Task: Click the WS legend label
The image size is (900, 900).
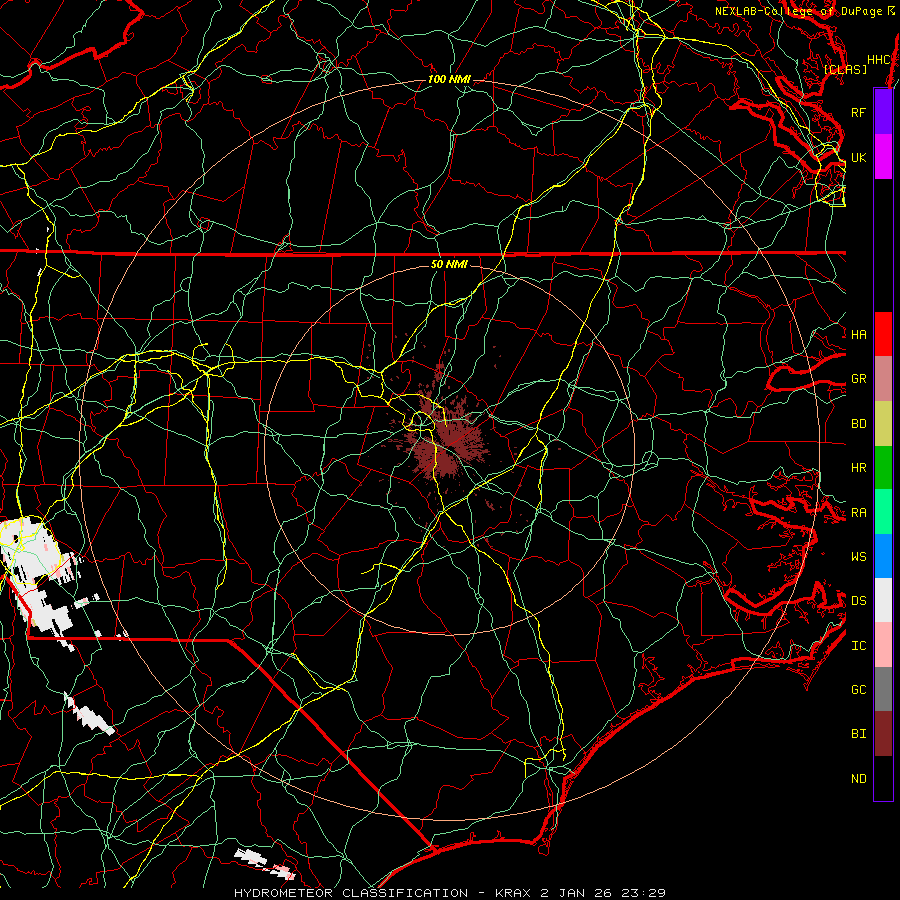Action: click(858, 556)
